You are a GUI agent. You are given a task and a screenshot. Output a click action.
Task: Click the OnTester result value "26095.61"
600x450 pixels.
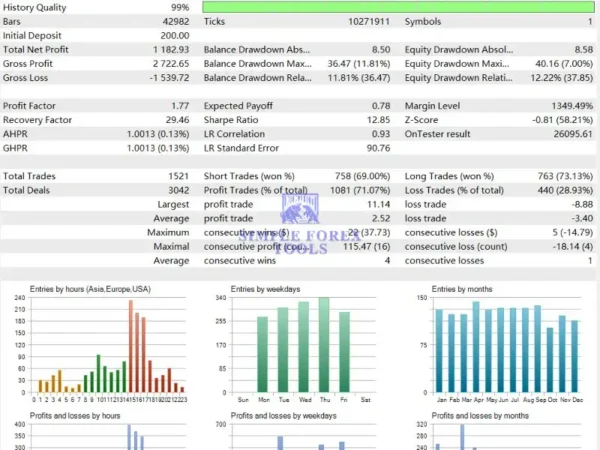(x=573, y=134)
